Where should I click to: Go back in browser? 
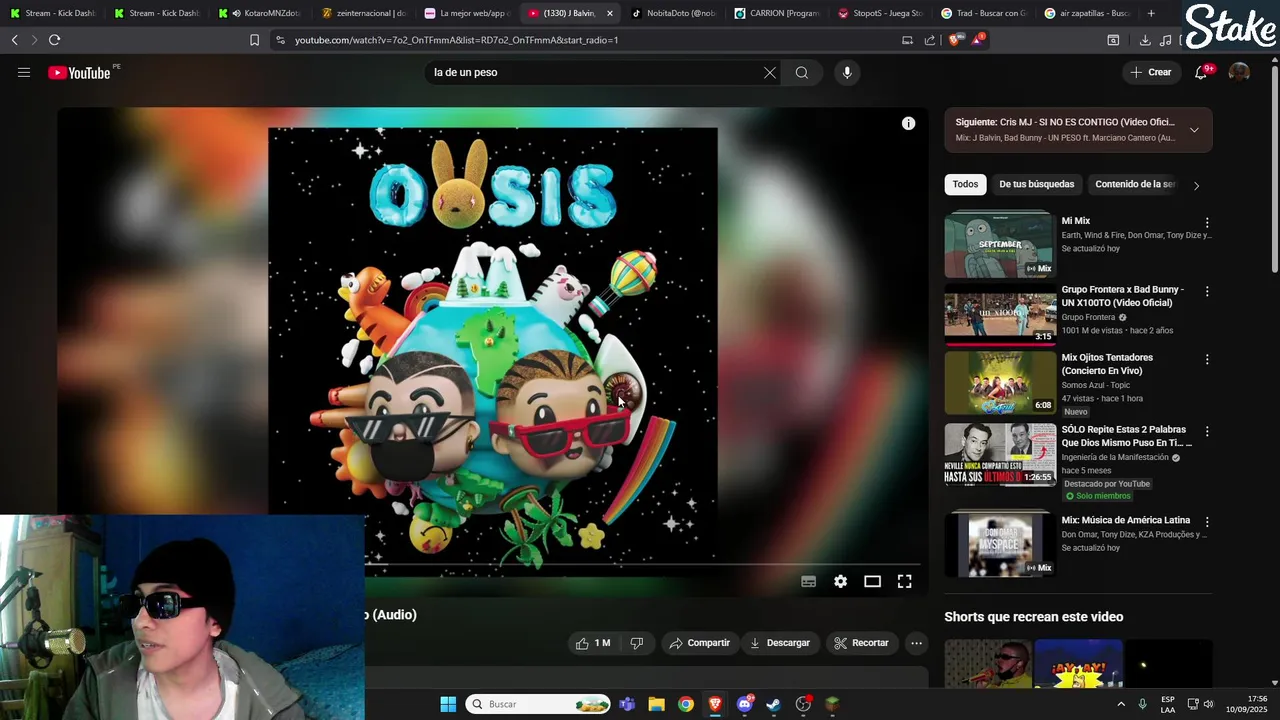tap(14, 40)
